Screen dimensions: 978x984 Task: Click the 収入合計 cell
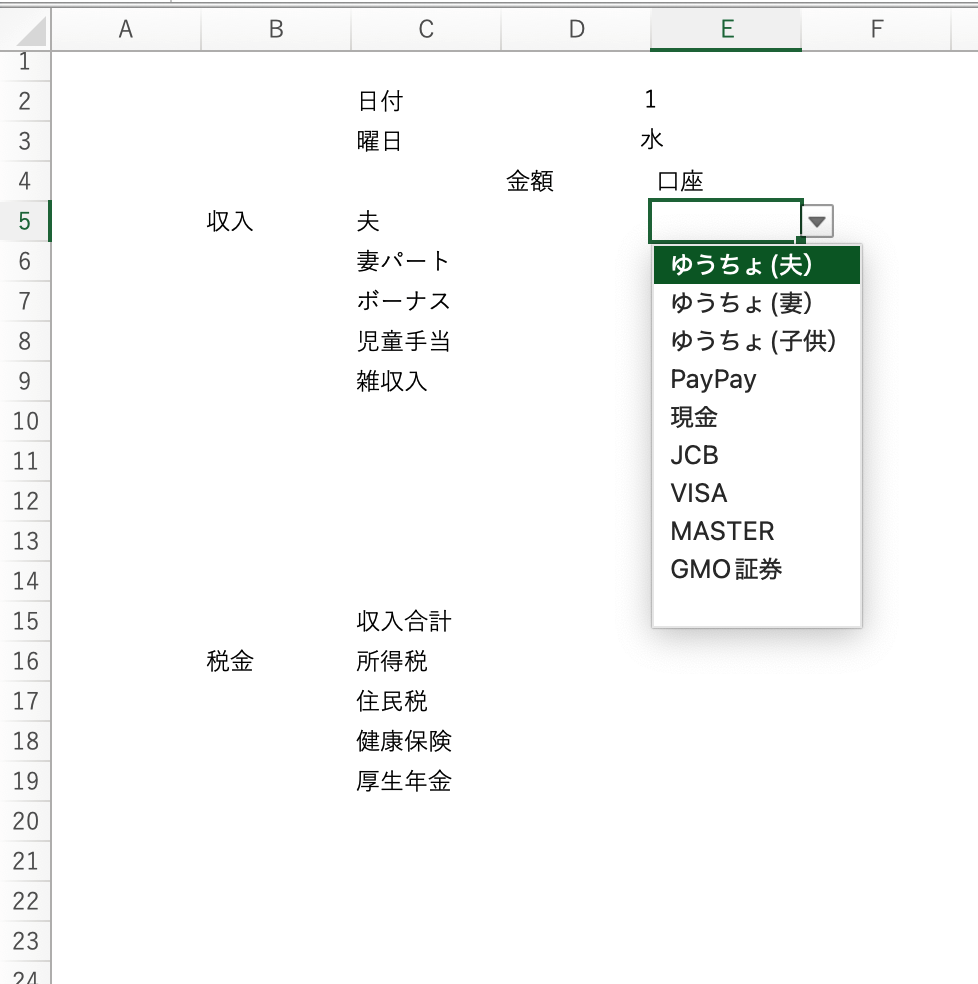pos(404,621)
